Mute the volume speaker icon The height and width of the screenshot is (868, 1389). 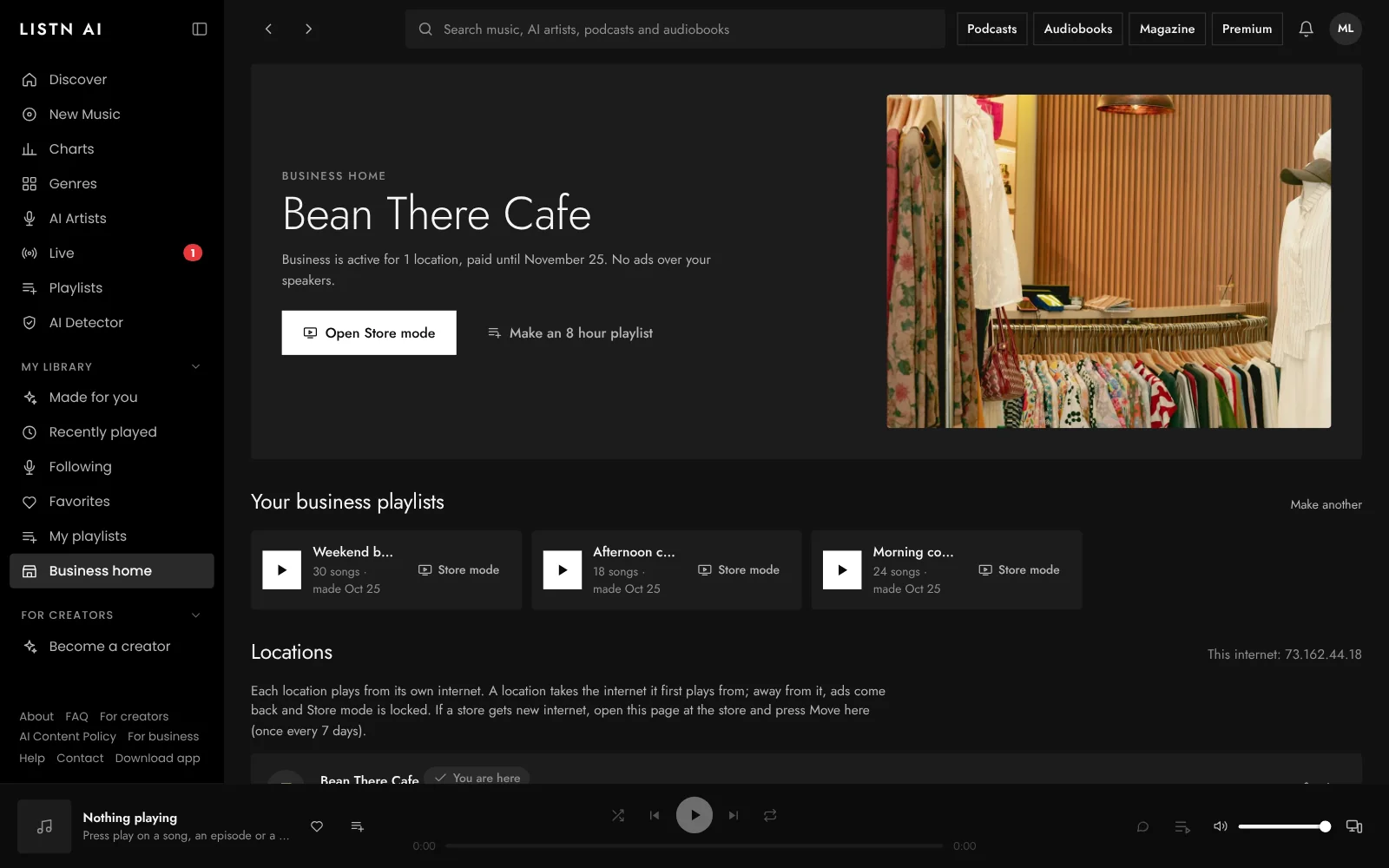coord(1220,826)
